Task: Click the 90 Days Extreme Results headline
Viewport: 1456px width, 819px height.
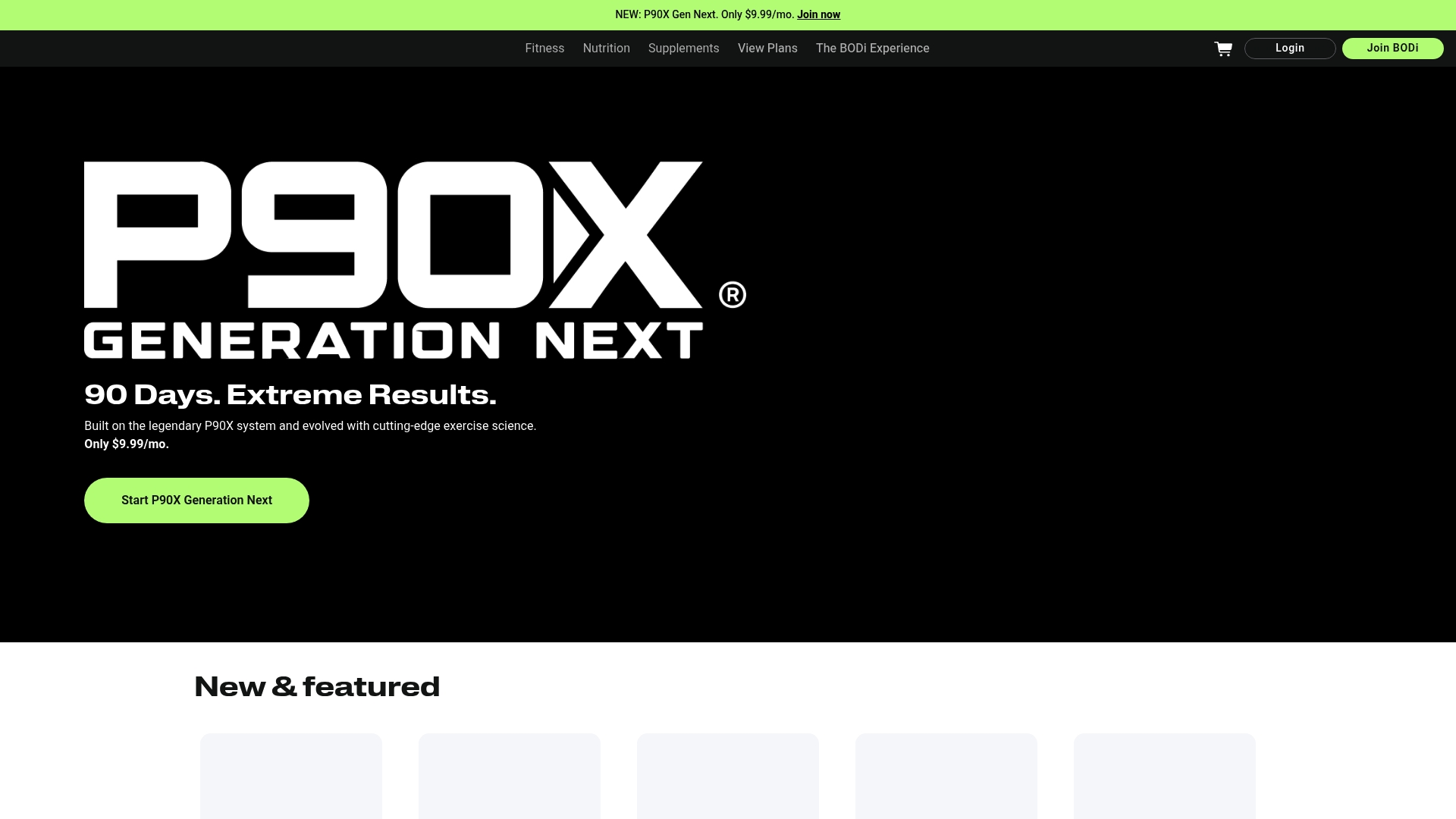Action: tap(290, 394)
